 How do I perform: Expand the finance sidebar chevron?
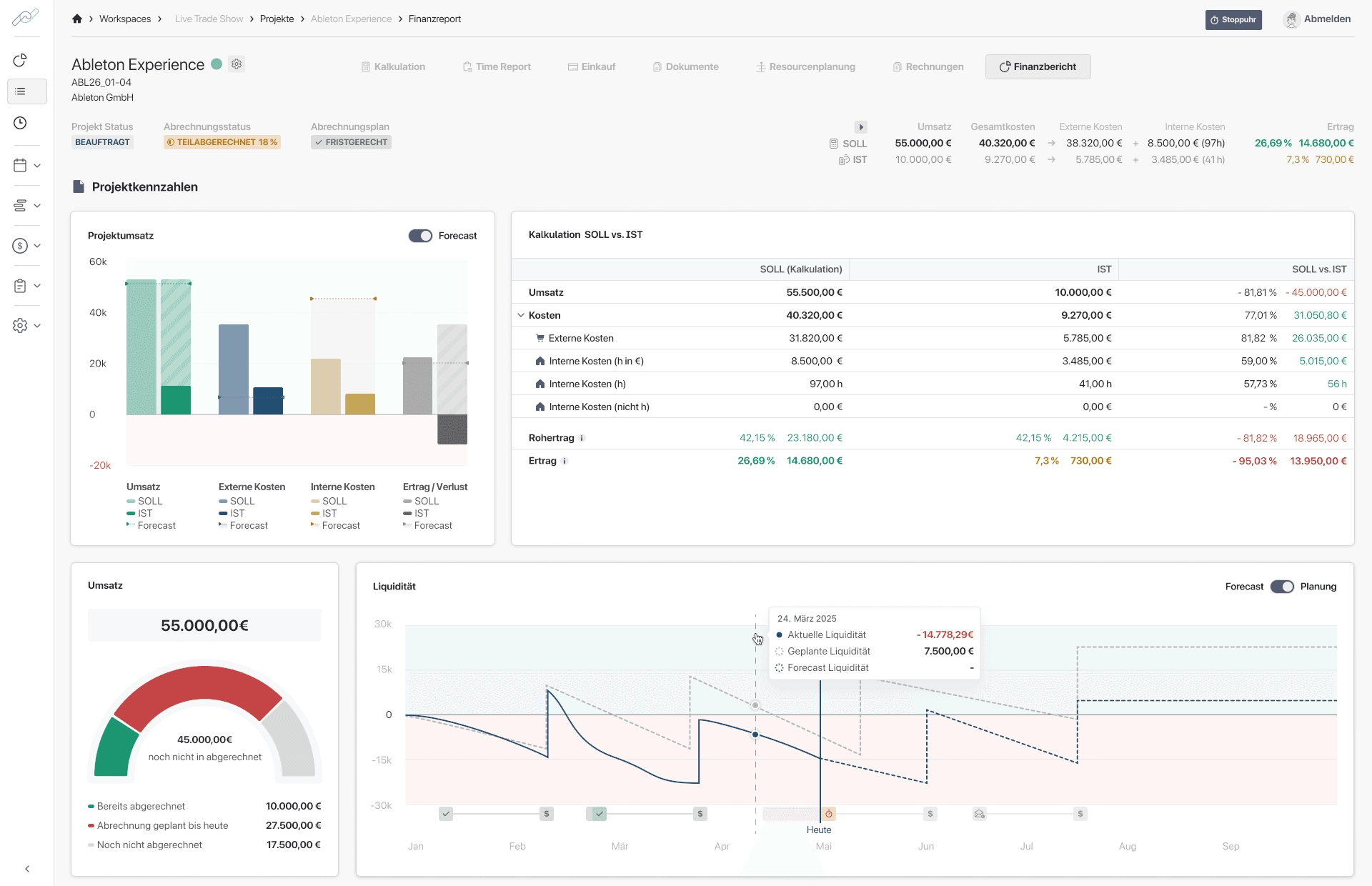tap(37, 246)
